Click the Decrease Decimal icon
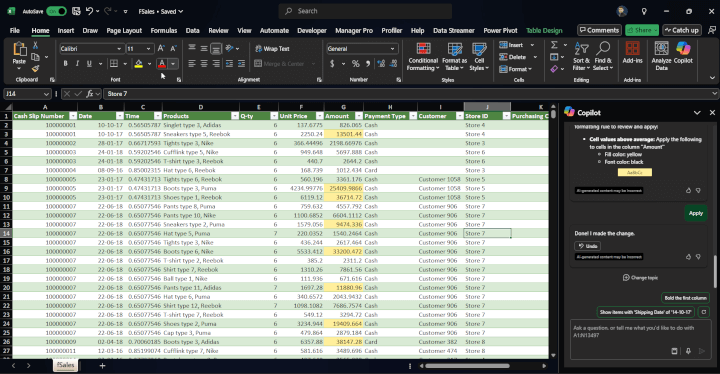The width and height of the screenshot is (720, 374). [394, 63]
